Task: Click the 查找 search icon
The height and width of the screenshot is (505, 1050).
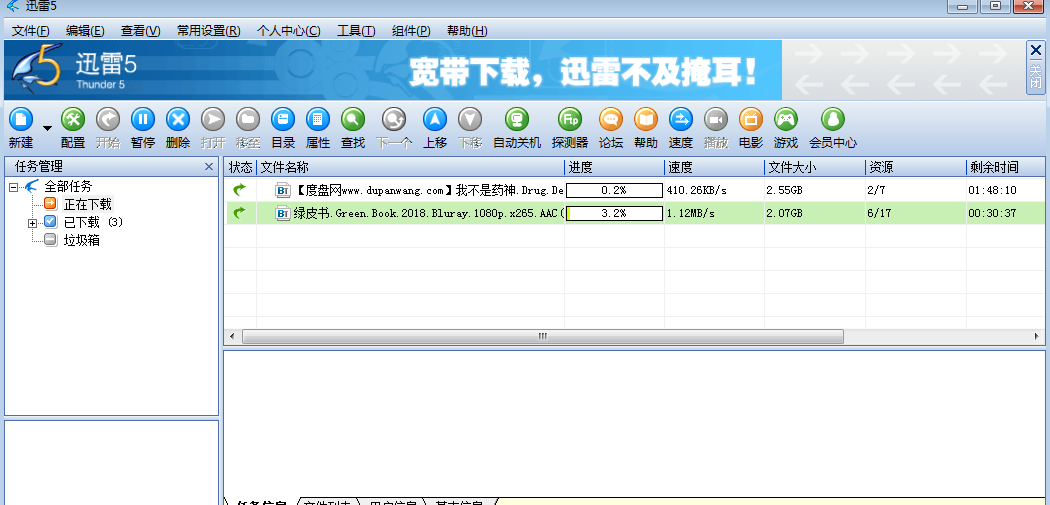Action: click(x=353, y=121)
